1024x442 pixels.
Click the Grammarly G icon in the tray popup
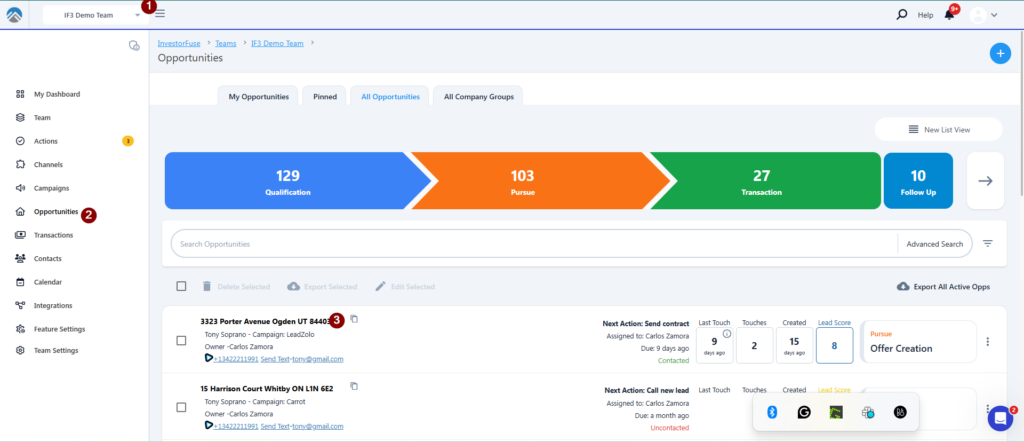pos(804,412)
